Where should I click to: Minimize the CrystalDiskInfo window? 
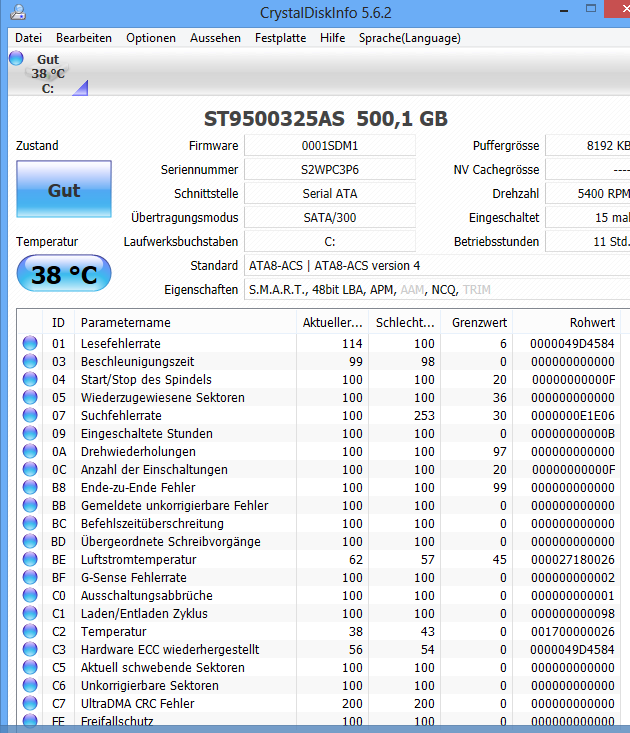(x=564, y=10)
